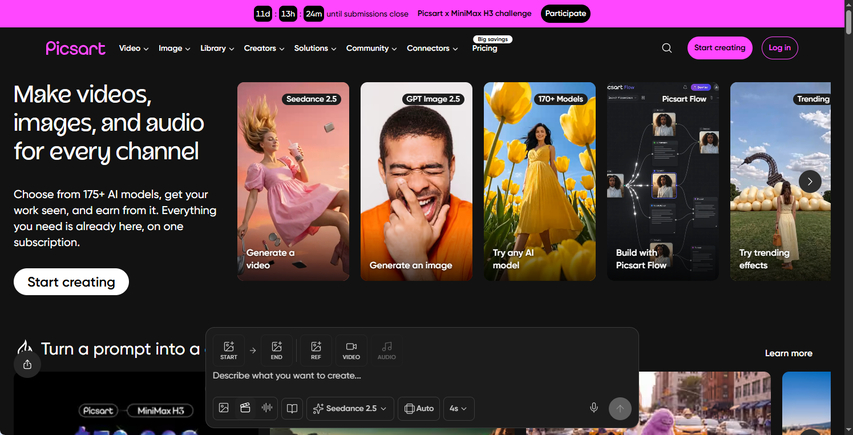Switch to image generation mode icon
Image resolution: width=853 pixels, height=435 pixels.
tap(224, 408)
